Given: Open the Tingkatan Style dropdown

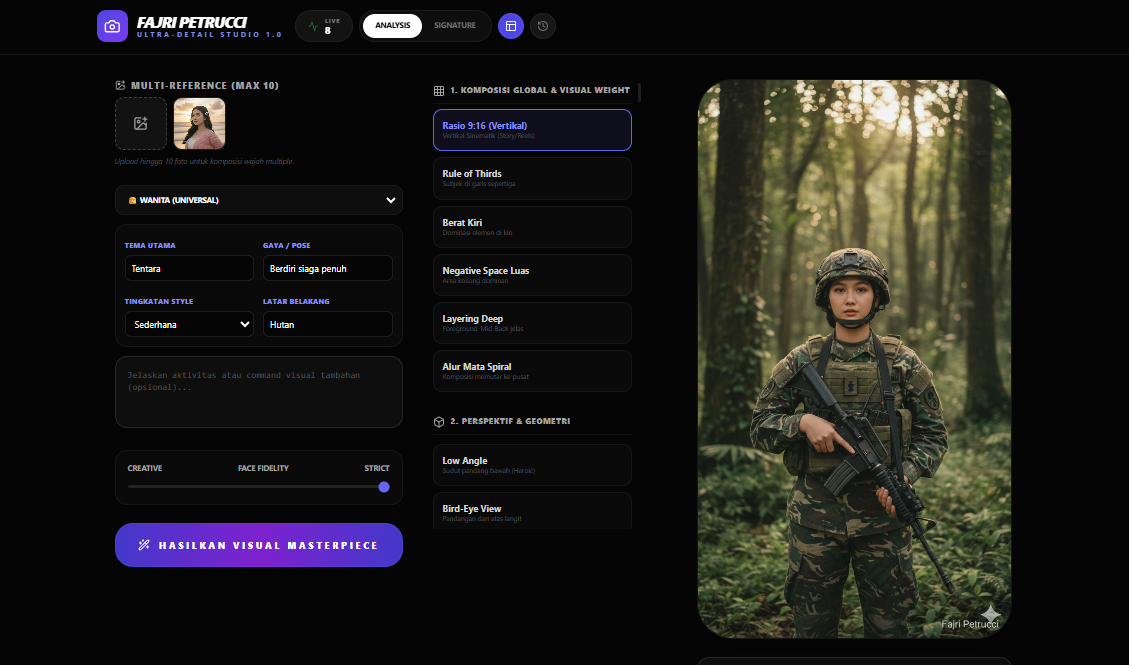Looking at the screenshot, I should tap(189, 324).
